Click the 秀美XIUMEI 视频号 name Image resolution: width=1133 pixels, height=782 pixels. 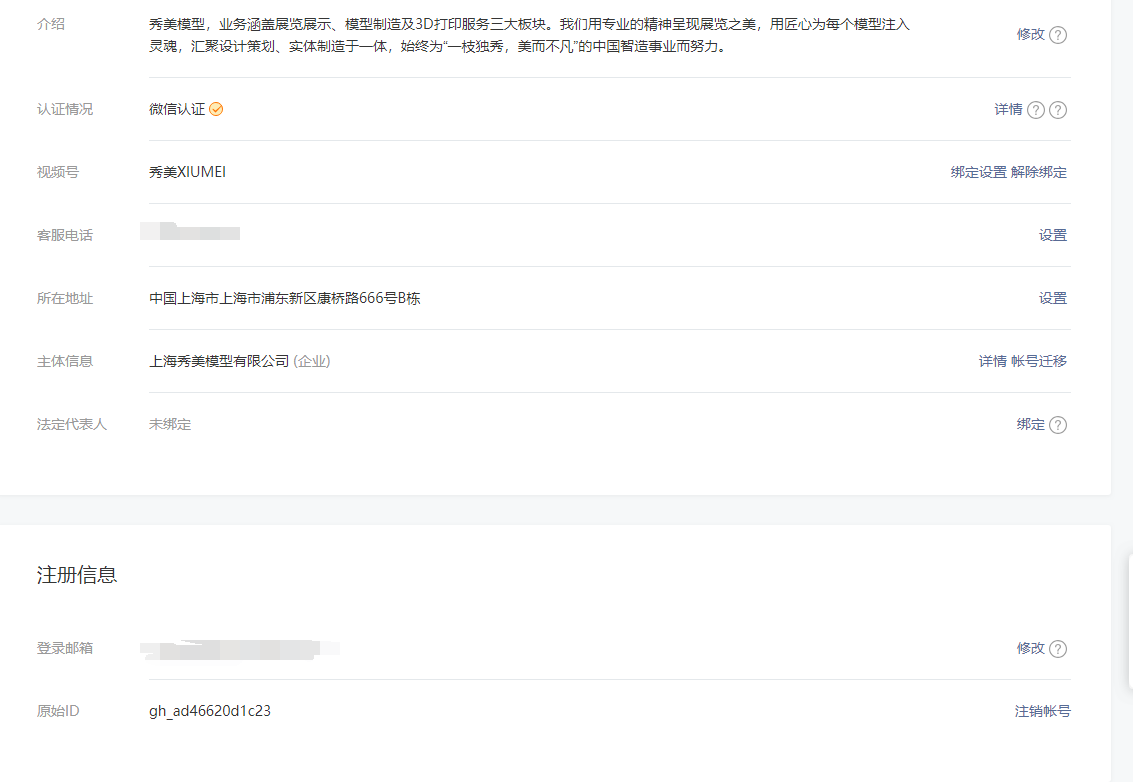[187, 172]
